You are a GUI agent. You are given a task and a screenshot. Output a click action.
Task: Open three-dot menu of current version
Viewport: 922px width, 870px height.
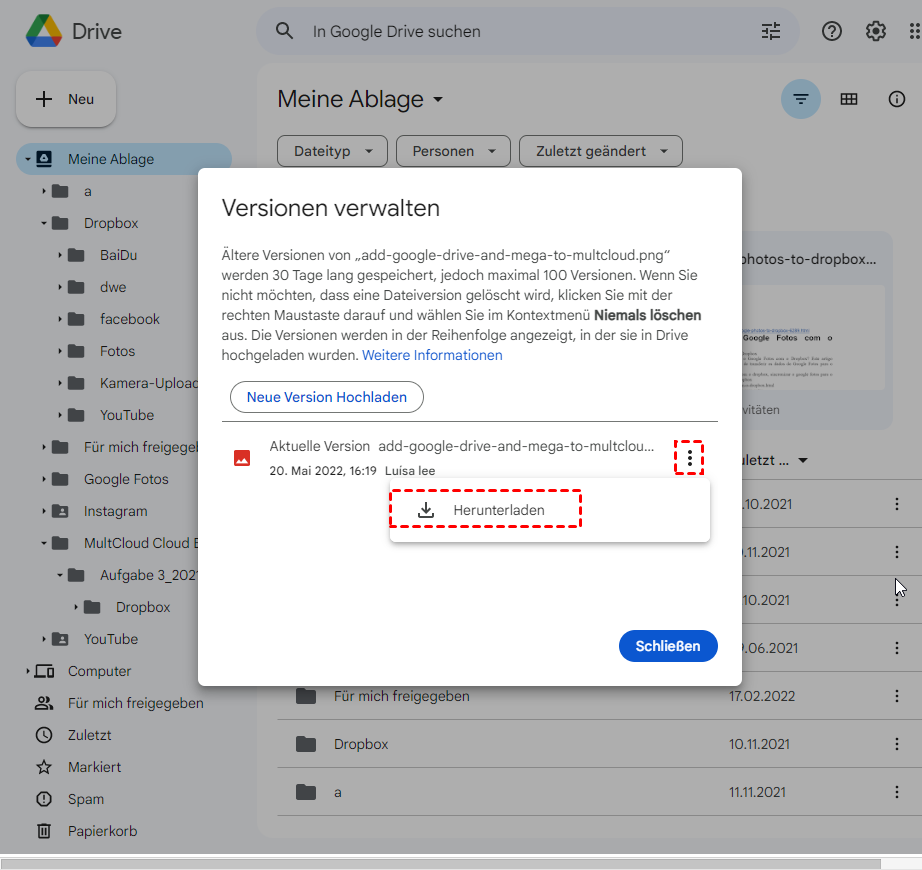tap(689, 457)
